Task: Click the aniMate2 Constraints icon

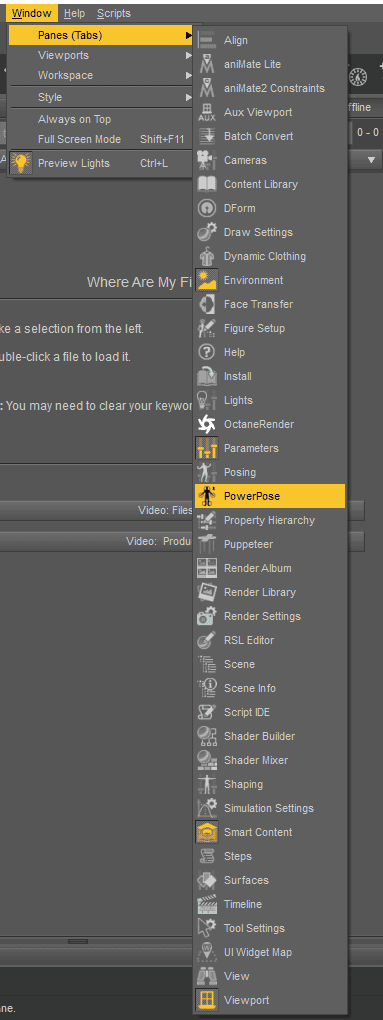Action: [207, 88]
